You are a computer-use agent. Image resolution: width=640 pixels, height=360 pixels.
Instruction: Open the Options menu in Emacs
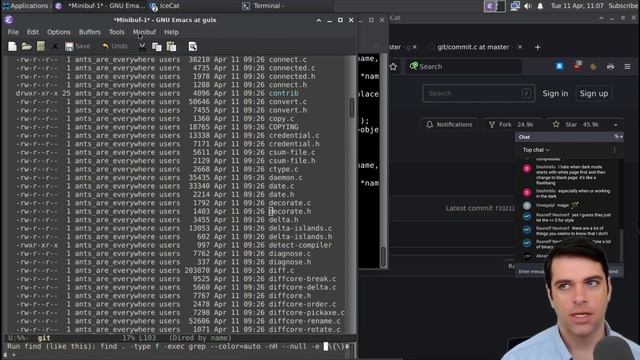pyautogui.click(x=58, y=32)
